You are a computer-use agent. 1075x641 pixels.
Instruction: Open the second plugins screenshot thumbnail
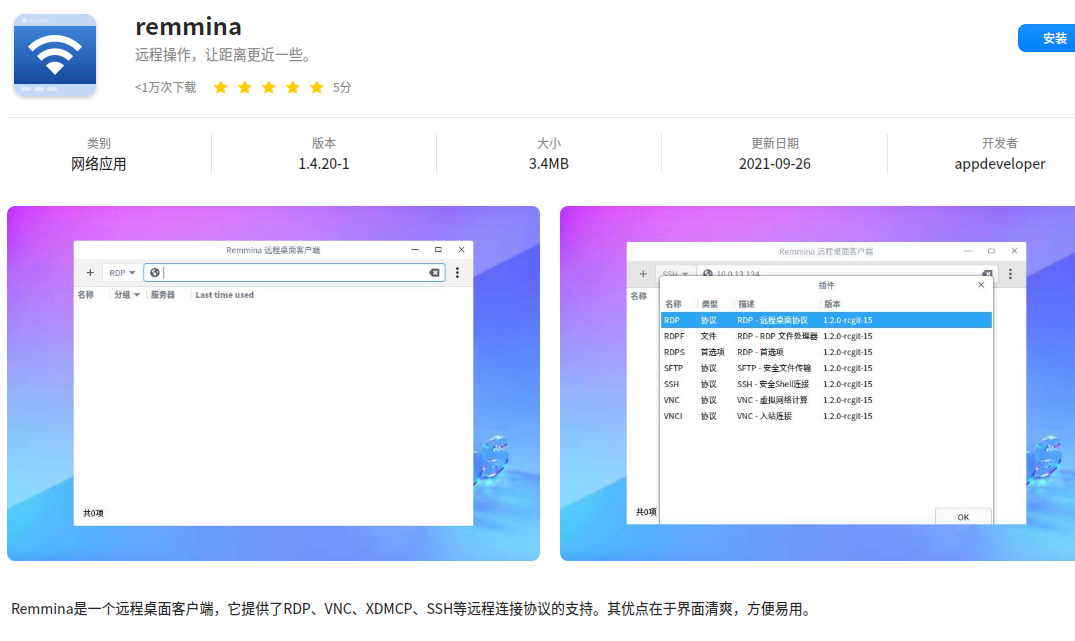[817, 383]
